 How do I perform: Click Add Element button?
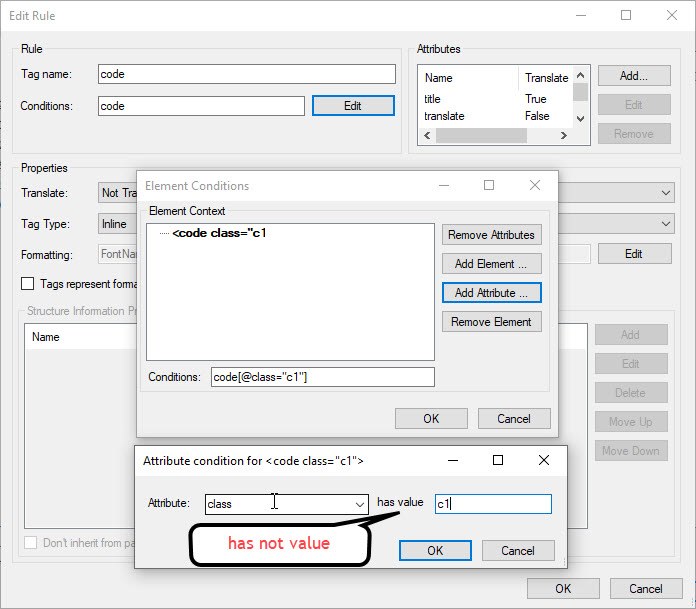click(x=491, y=264)
